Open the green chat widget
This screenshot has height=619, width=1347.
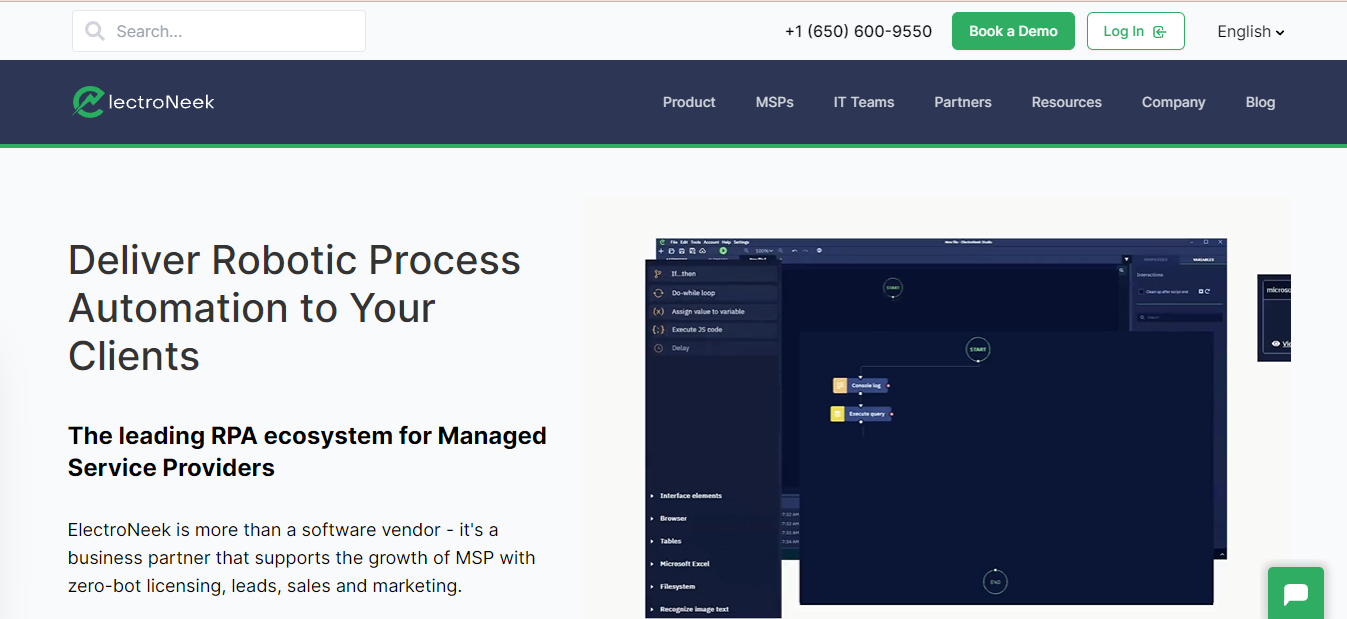(x=1295, y=594)
